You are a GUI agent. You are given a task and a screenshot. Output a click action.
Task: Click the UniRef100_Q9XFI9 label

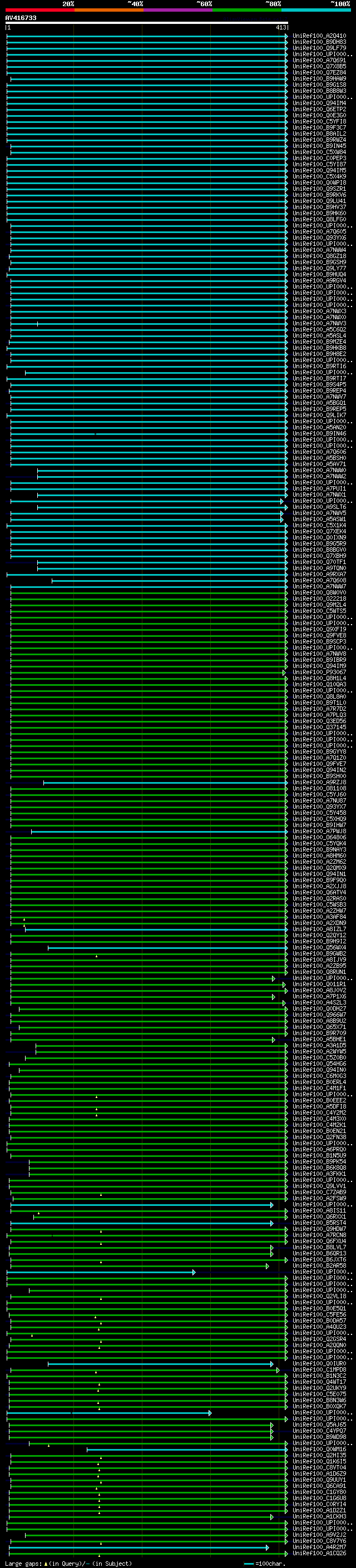point(319,630)
